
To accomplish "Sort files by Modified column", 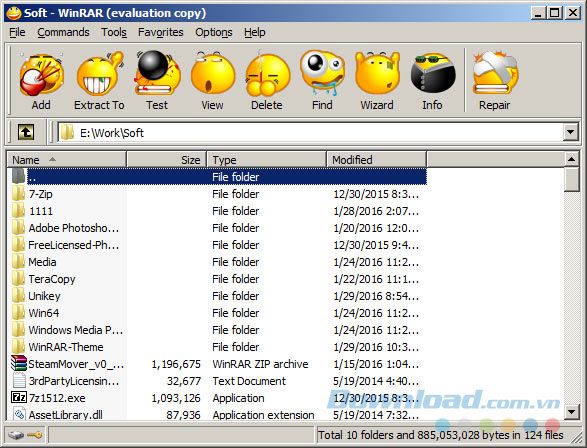I will (376, 160).
